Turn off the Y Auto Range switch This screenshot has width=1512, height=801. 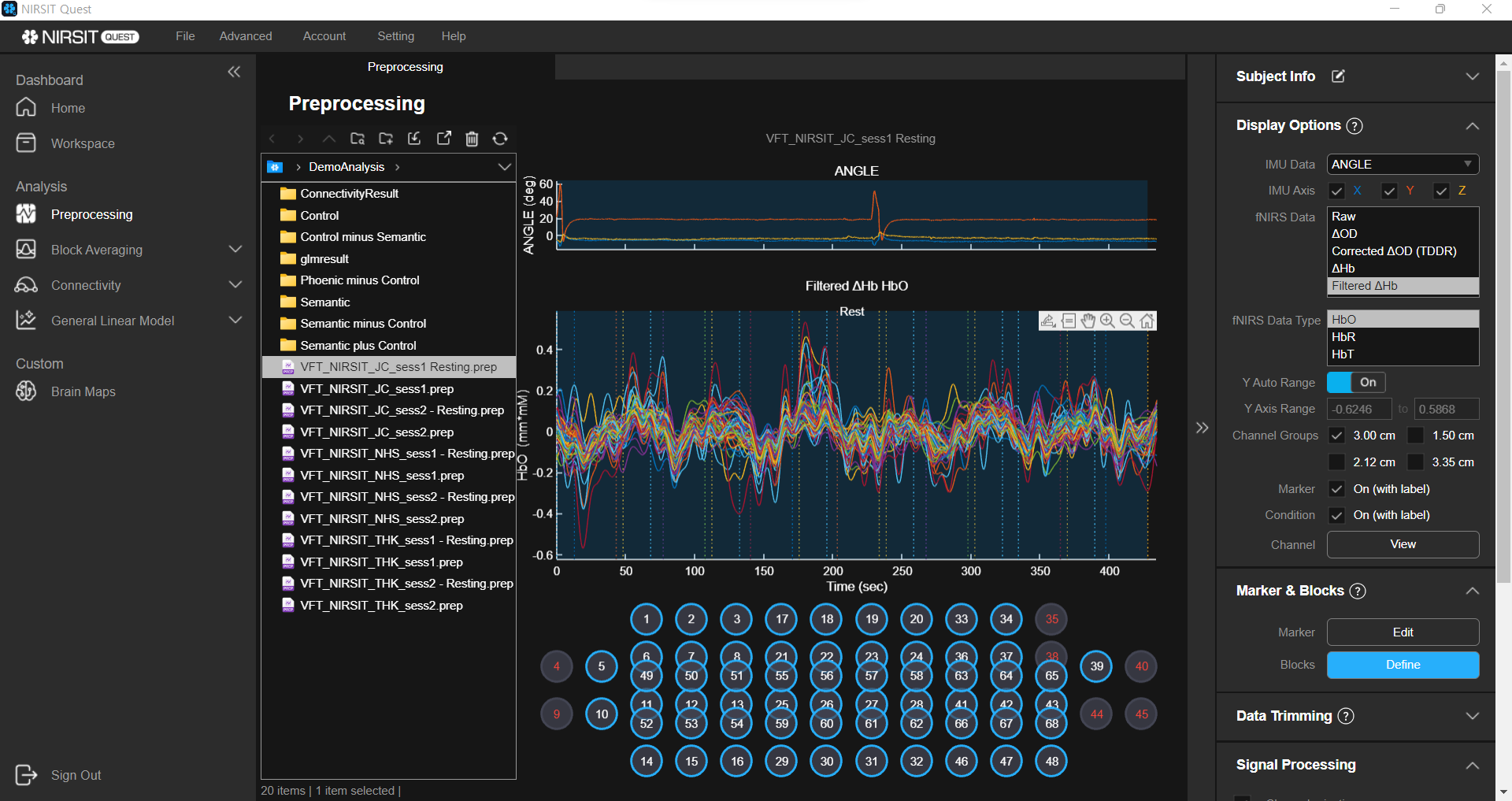pos(1356,383)
